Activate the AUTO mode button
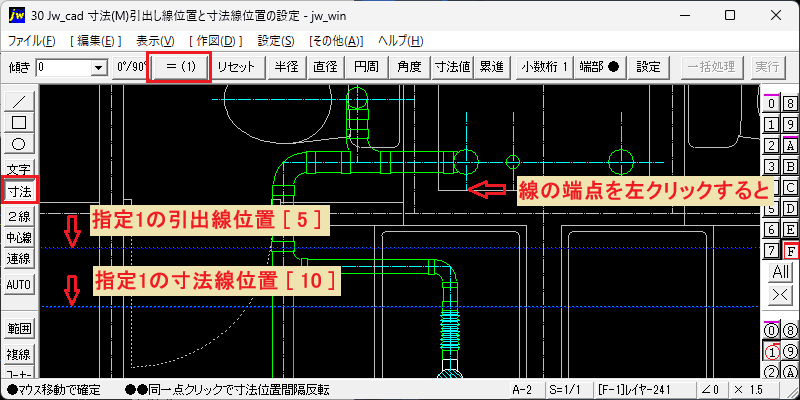Image resolution: width=800 pixels, height=400 pixels. (x=19, y=285)
